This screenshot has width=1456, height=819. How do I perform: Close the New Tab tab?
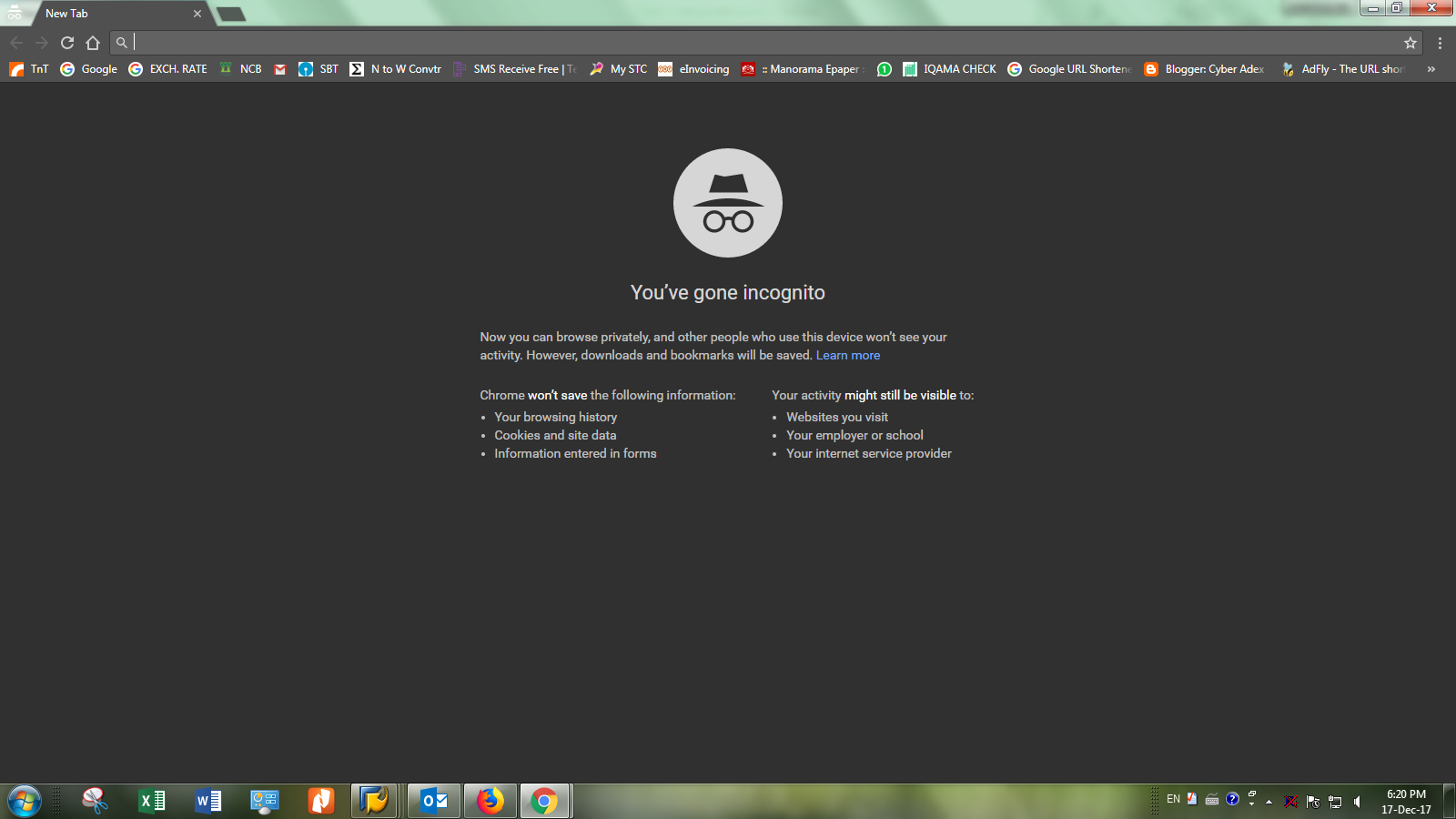197,14
